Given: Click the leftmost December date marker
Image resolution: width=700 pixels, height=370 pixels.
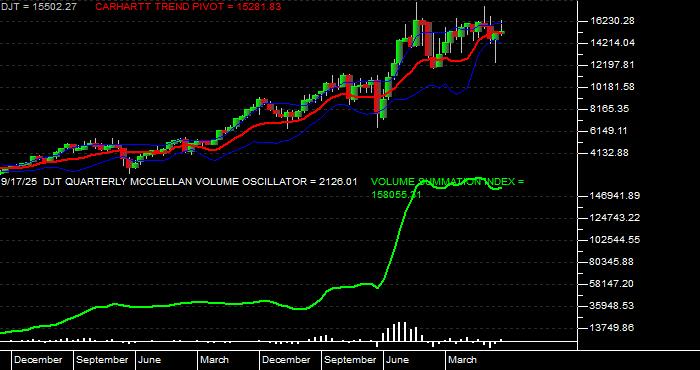Looking at the screenshot, I should coord(38,360).
